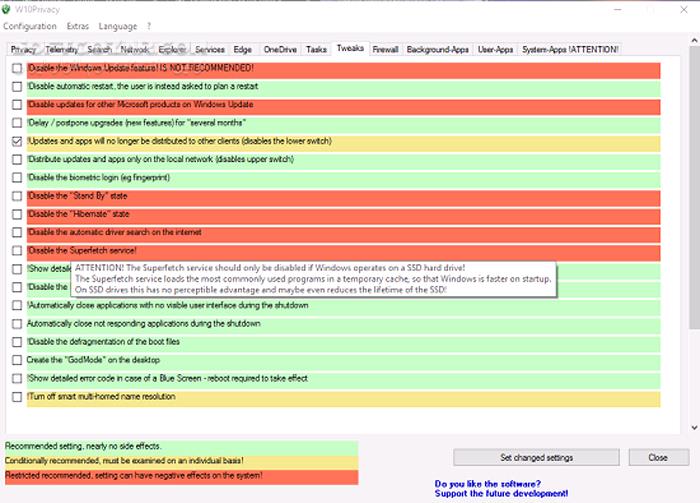Switch to the Edge tab
This screenshot has width=700, height=503.
pyautogui.click(x=243, y=50)
